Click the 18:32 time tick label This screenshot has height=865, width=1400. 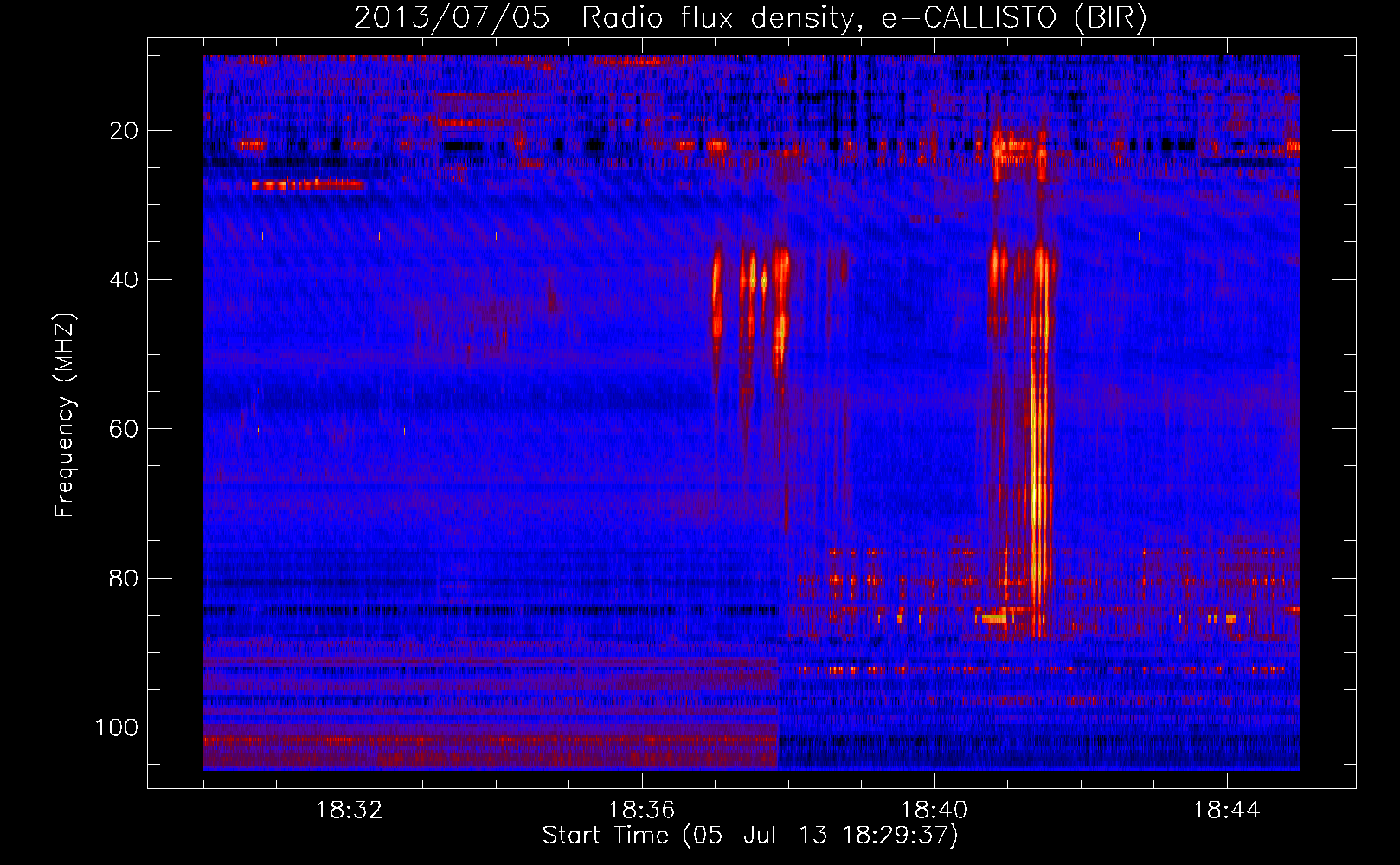pos(350,811)
